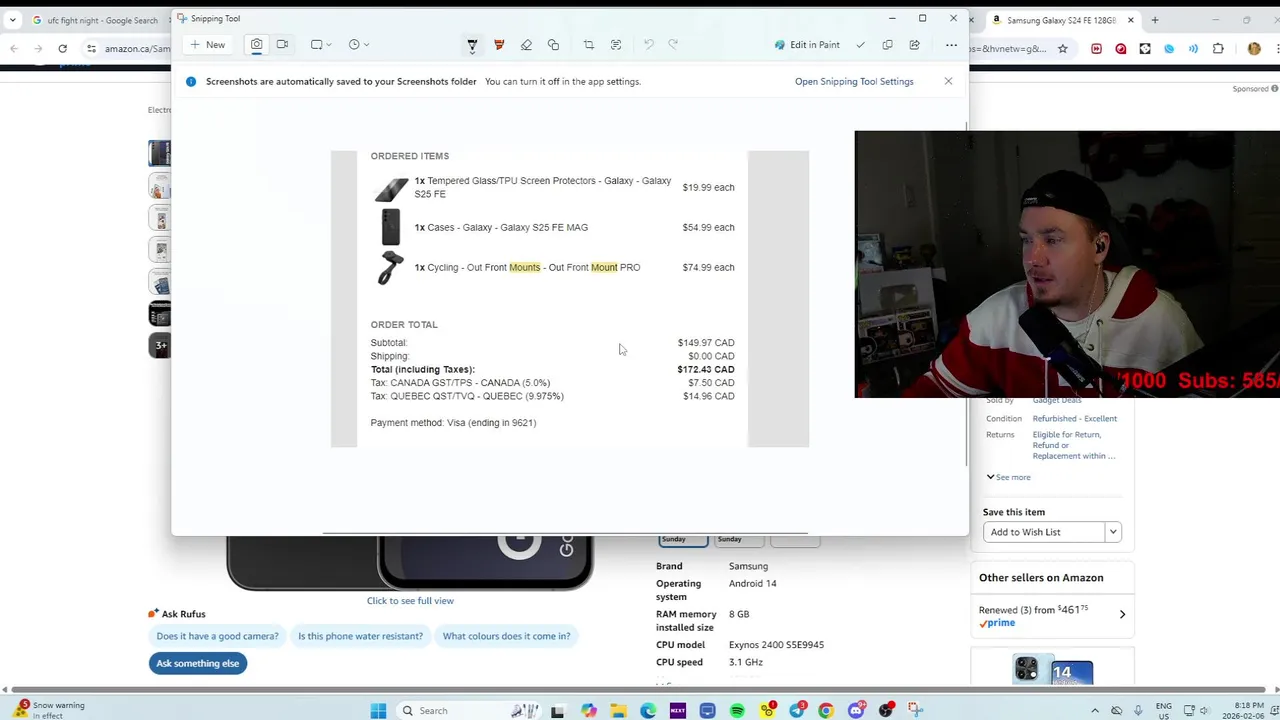Open File Explorer from the taskbar
The image size is (1280, 720).
pyautogui.click(x=619, y=711)
